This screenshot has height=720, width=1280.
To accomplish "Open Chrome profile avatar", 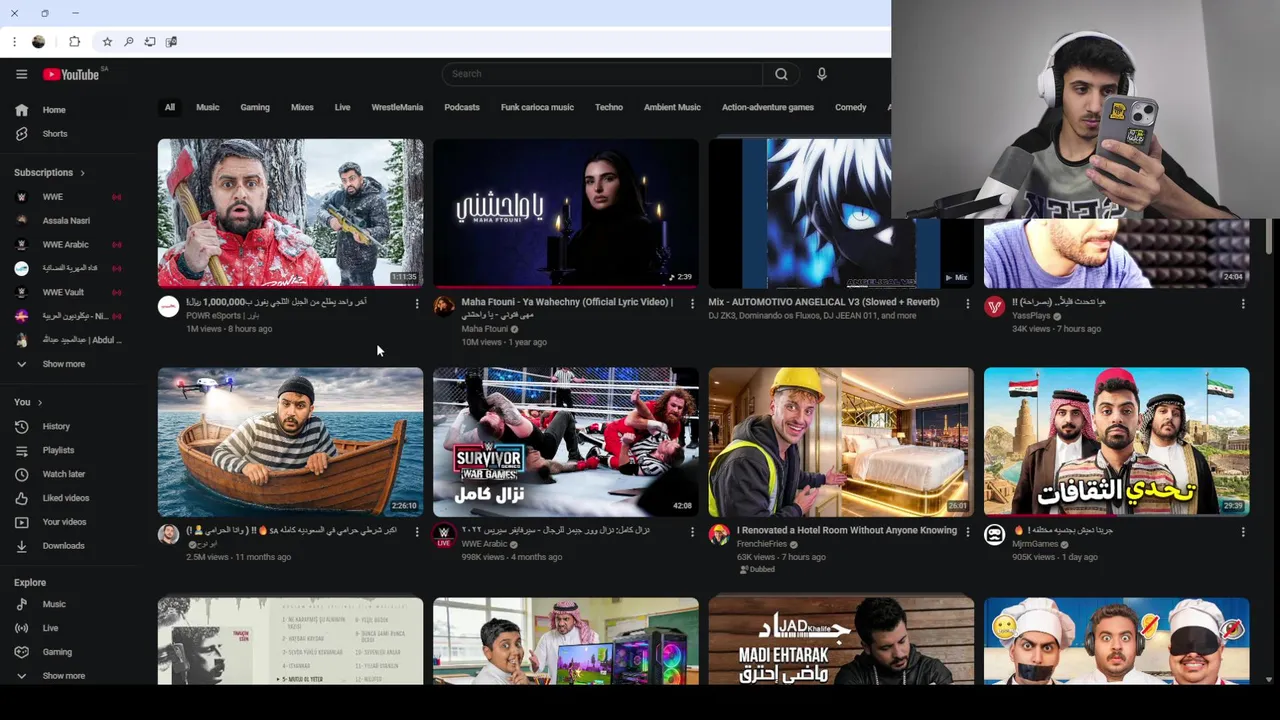I will coord(38,42).
